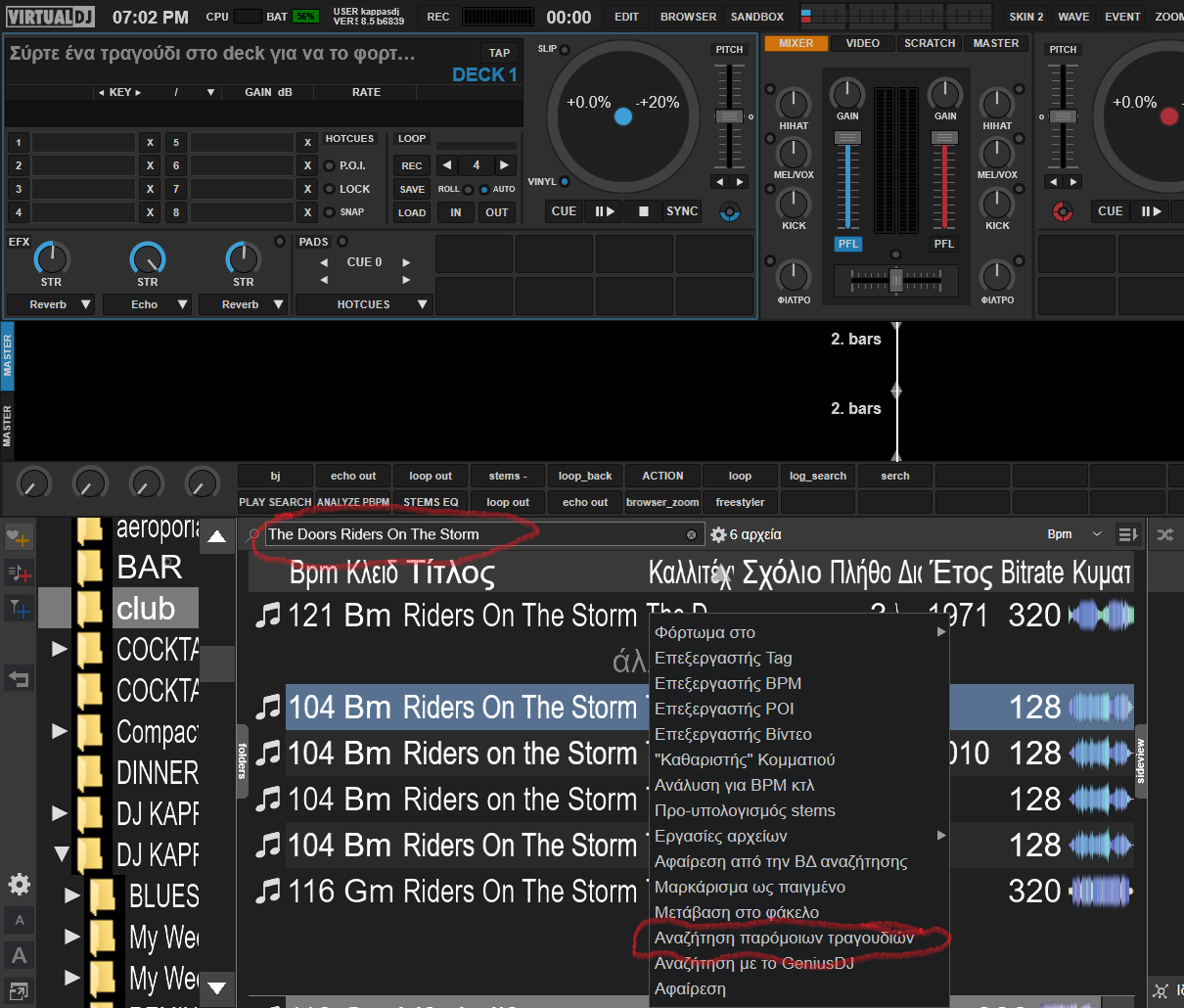The width and height of the screenshot is (1184, 1008).
Task: Click the right deck MEL/VOX knob
Action: tap(997, 153)
